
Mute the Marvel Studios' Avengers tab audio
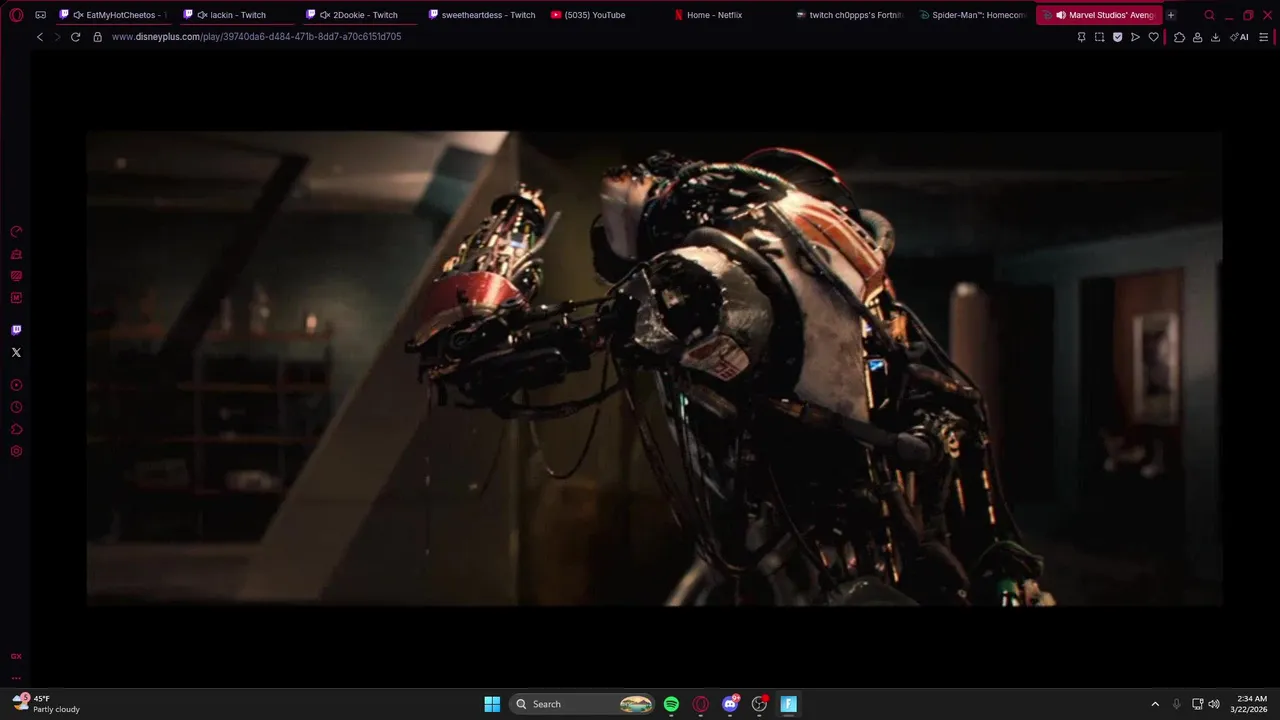pos(1061,15)
